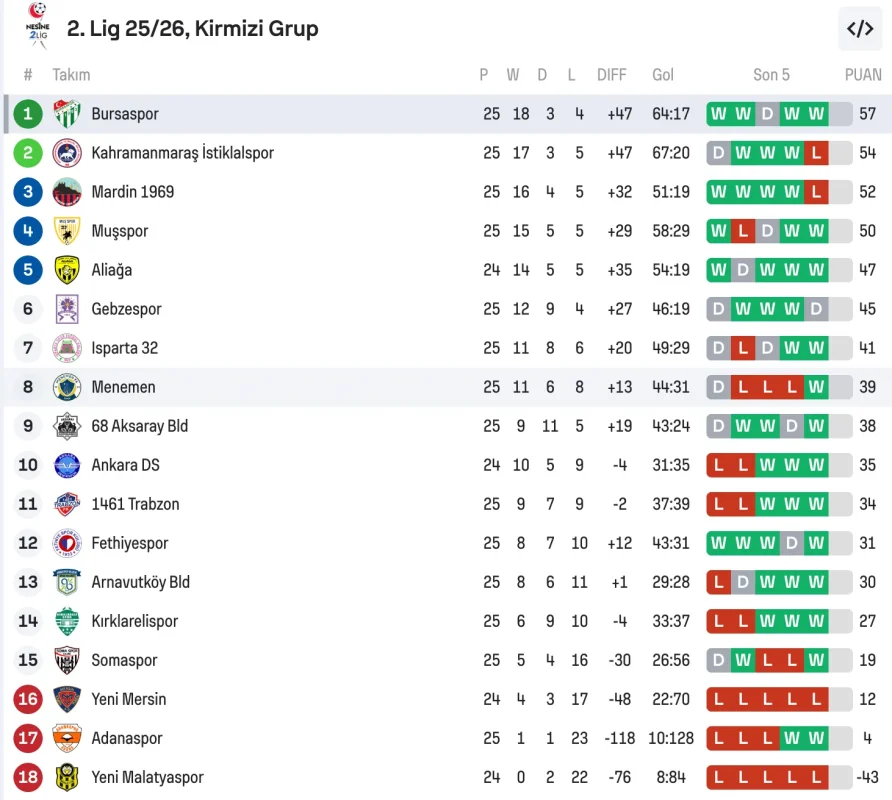Click the Kahramanmaraş İstiklalspor club crest
This screenshot has width=892, height=800.
67,153
